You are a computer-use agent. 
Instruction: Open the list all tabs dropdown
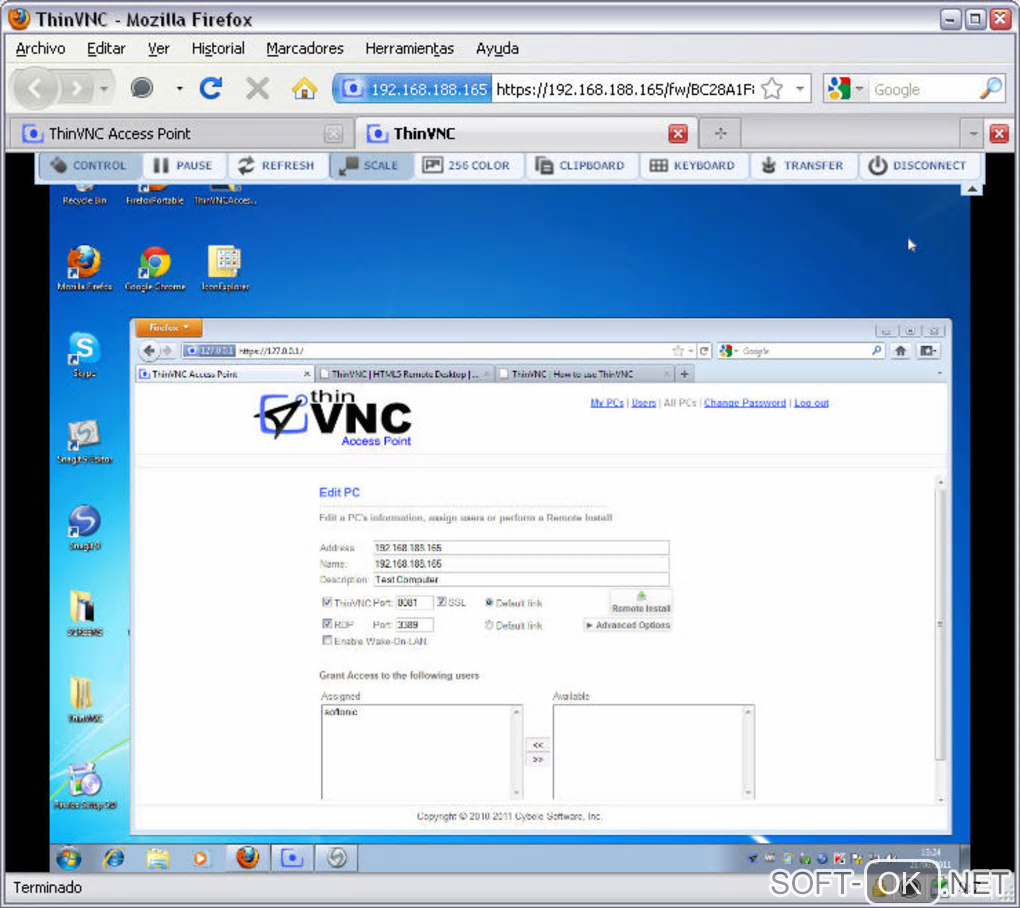tap(973, 134)
